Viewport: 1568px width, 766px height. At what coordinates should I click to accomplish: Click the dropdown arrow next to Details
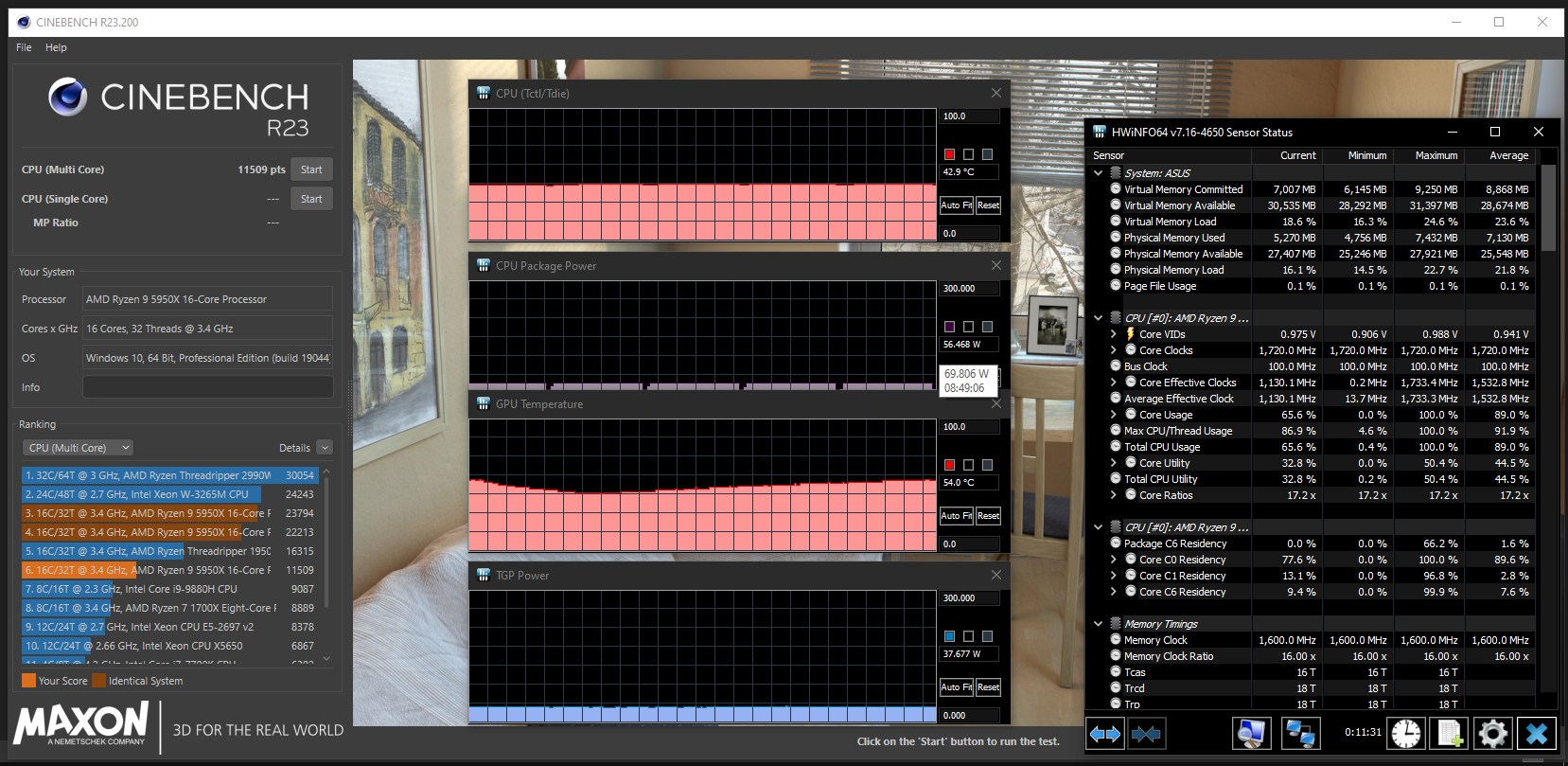(x=325, y=447)
